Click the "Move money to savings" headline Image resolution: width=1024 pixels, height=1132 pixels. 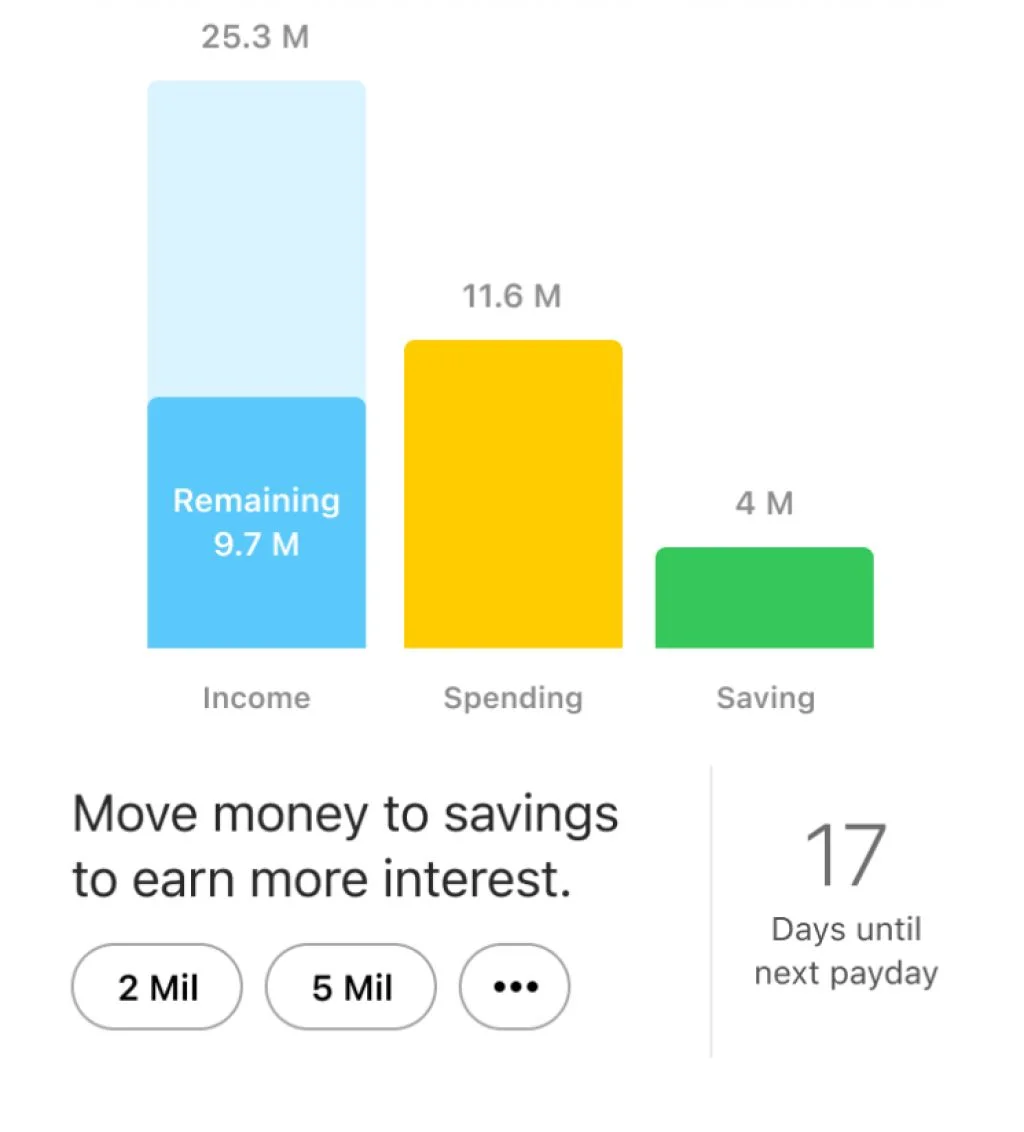[x=345, y=815]
